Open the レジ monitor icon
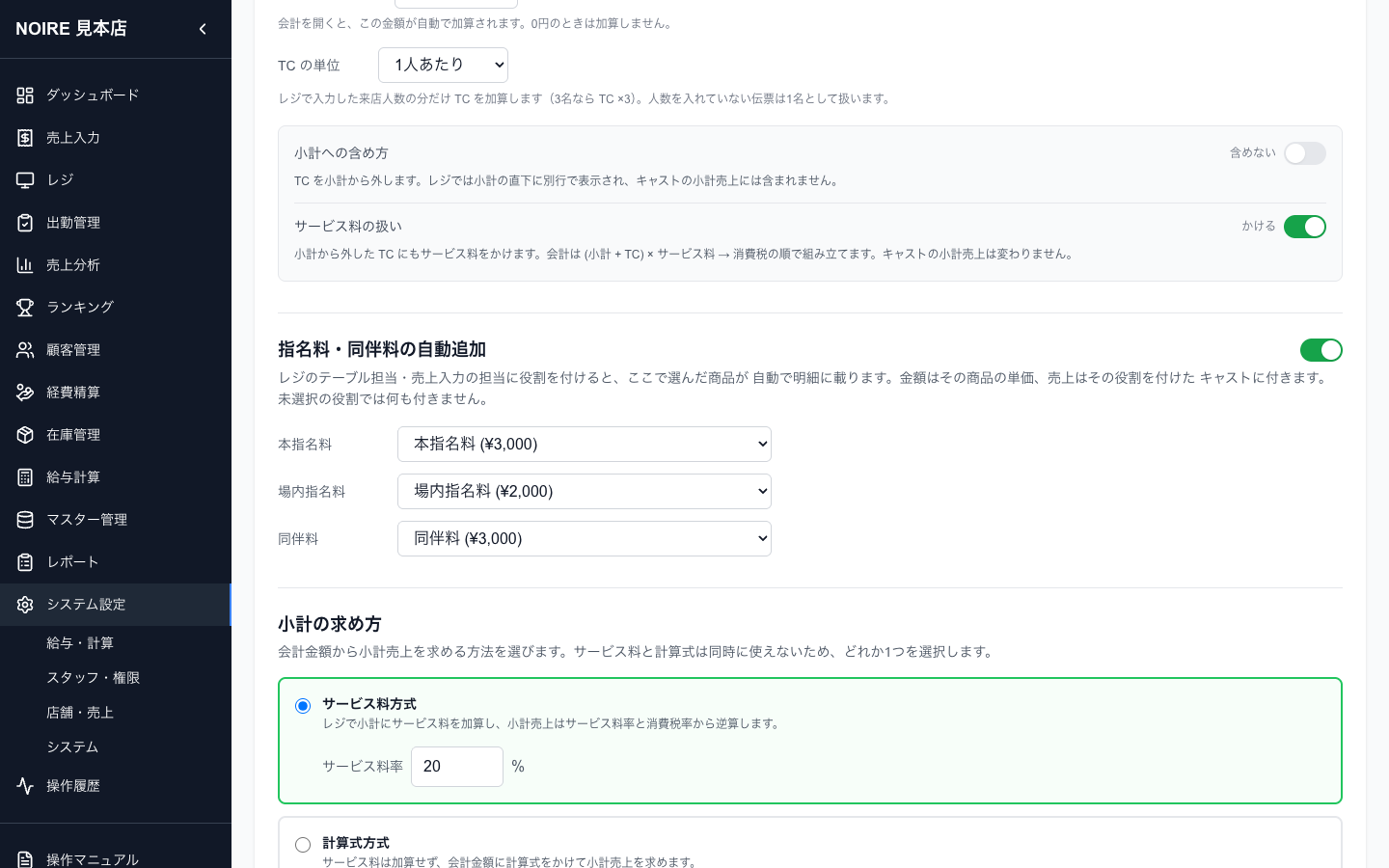The image size is (1389, 868). (25, 180)
